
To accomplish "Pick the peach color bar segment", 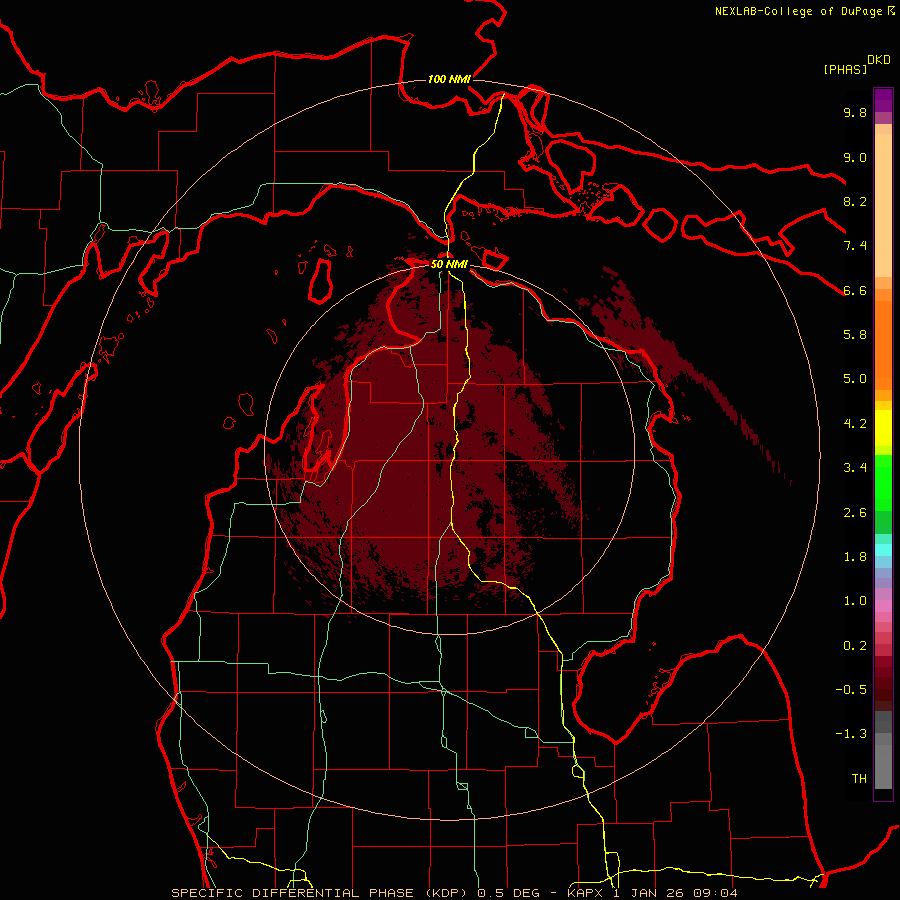I will click(883, 205).
